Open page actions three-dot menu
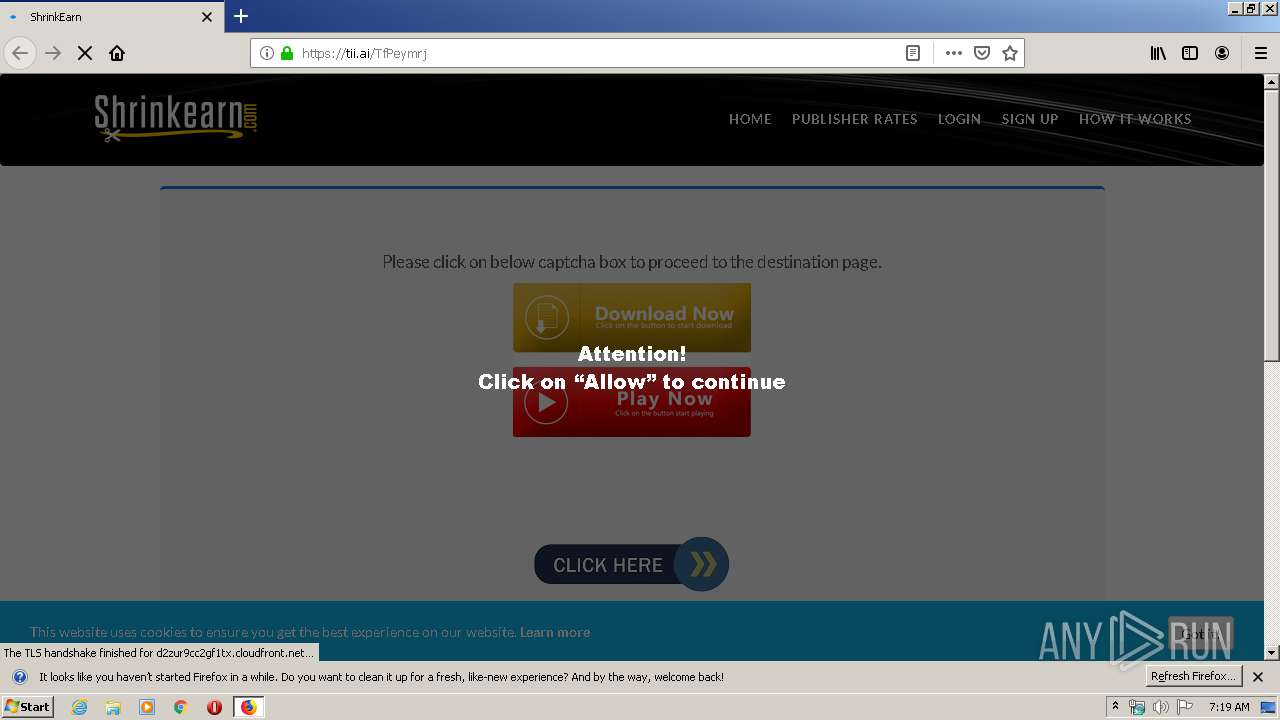Image resolution: width=1280 pixels, height=720 pixels. tap(954, 53)
